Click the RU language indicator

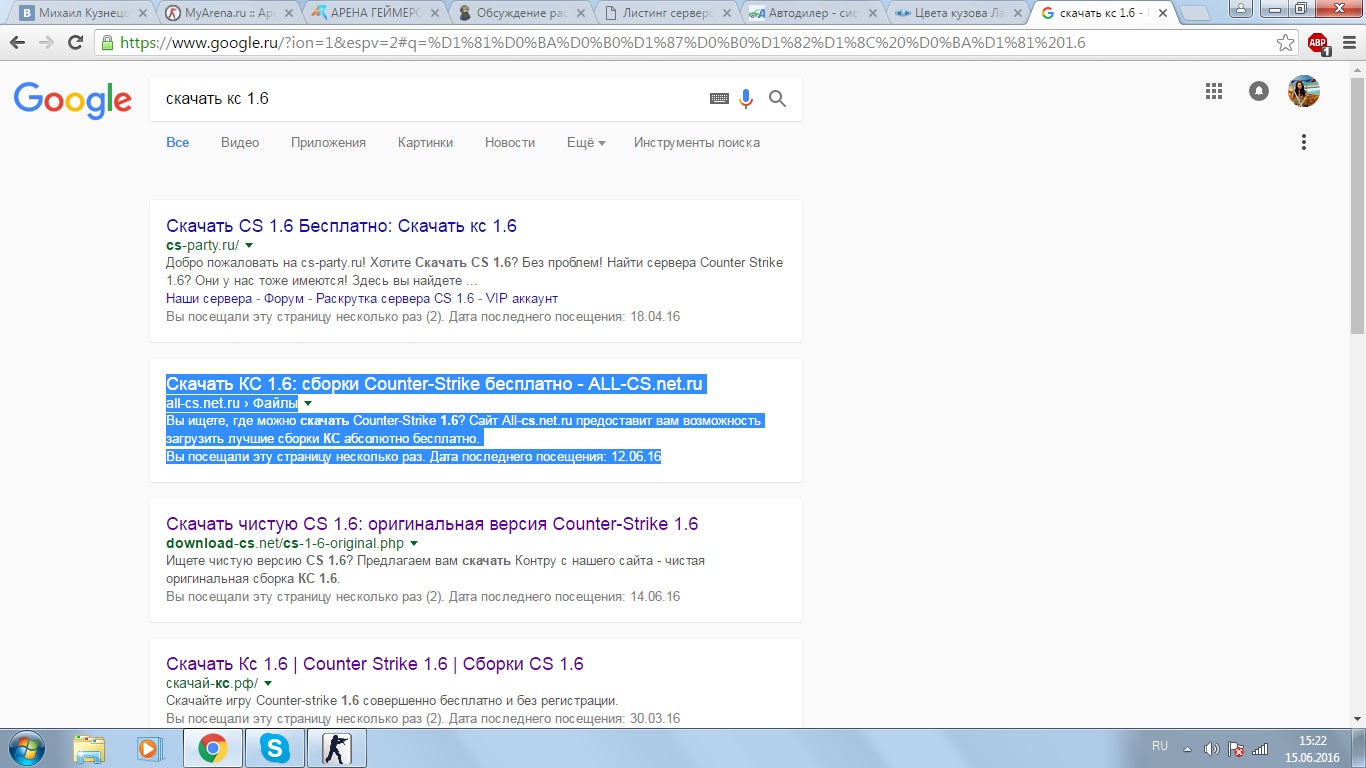[1160, 747]
